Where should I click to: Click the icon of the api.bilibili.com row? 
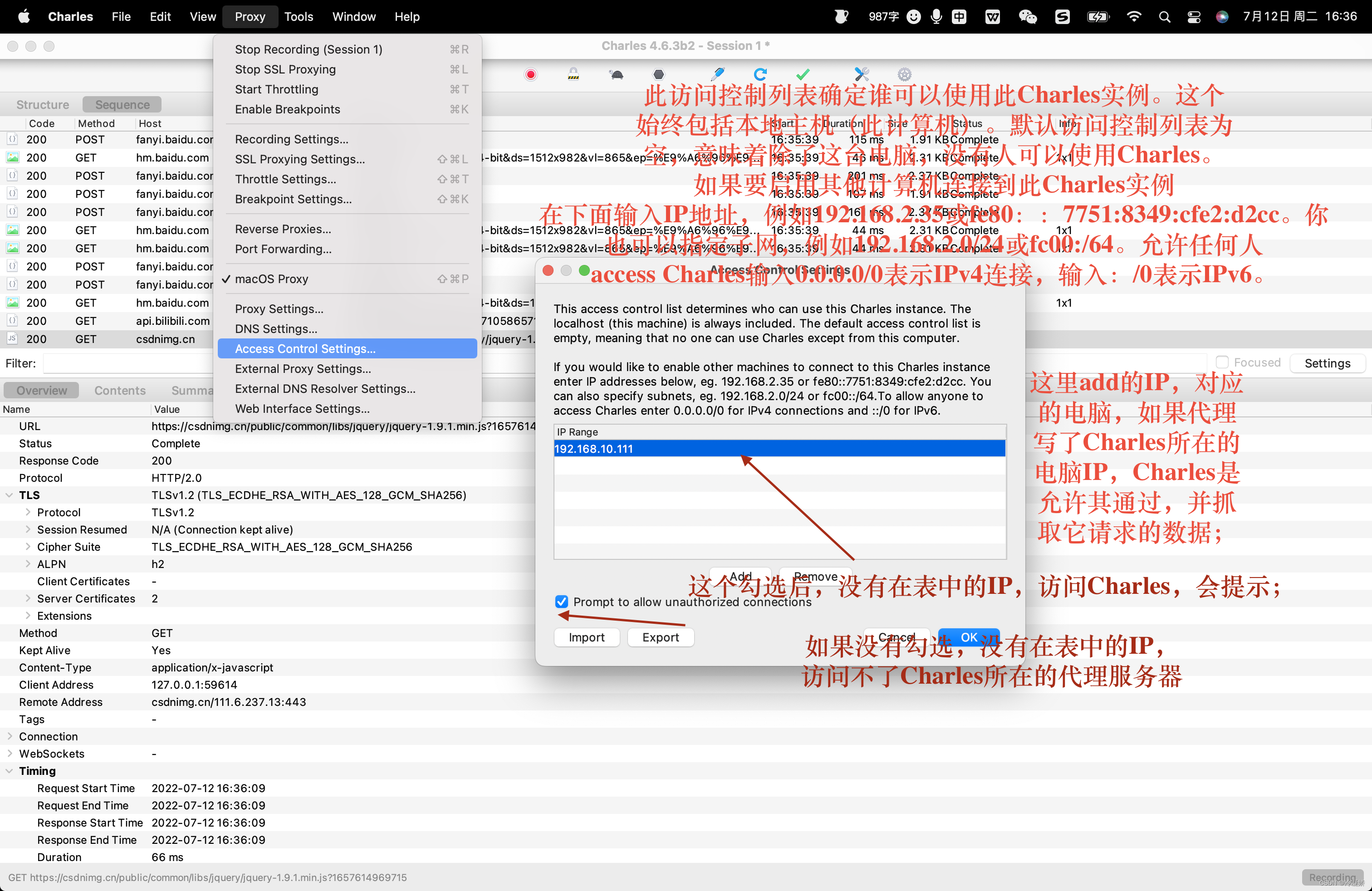pos(12,320)
